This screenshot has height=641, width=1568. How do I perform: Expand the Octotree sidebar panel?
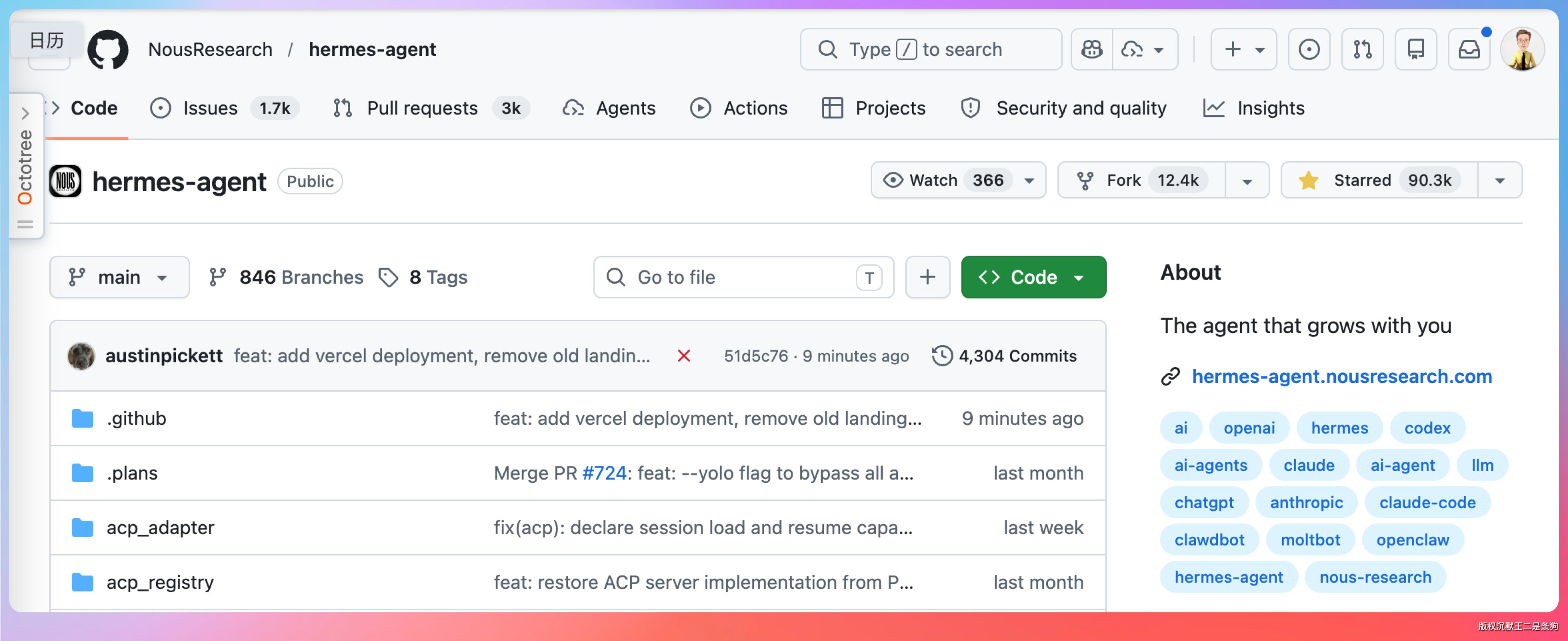[25, 114]
